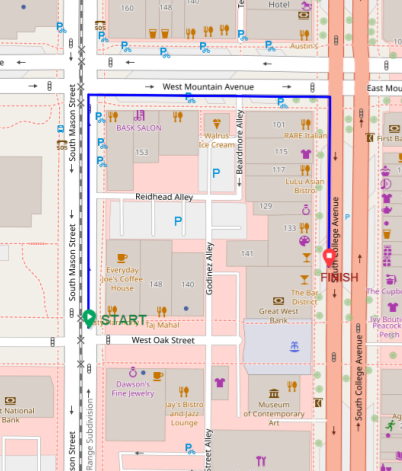Image resolution: width=402 pixels, height=471 pixels.
Task: Select building number 141
Action: pyautogui.click(x=247, y=254)
